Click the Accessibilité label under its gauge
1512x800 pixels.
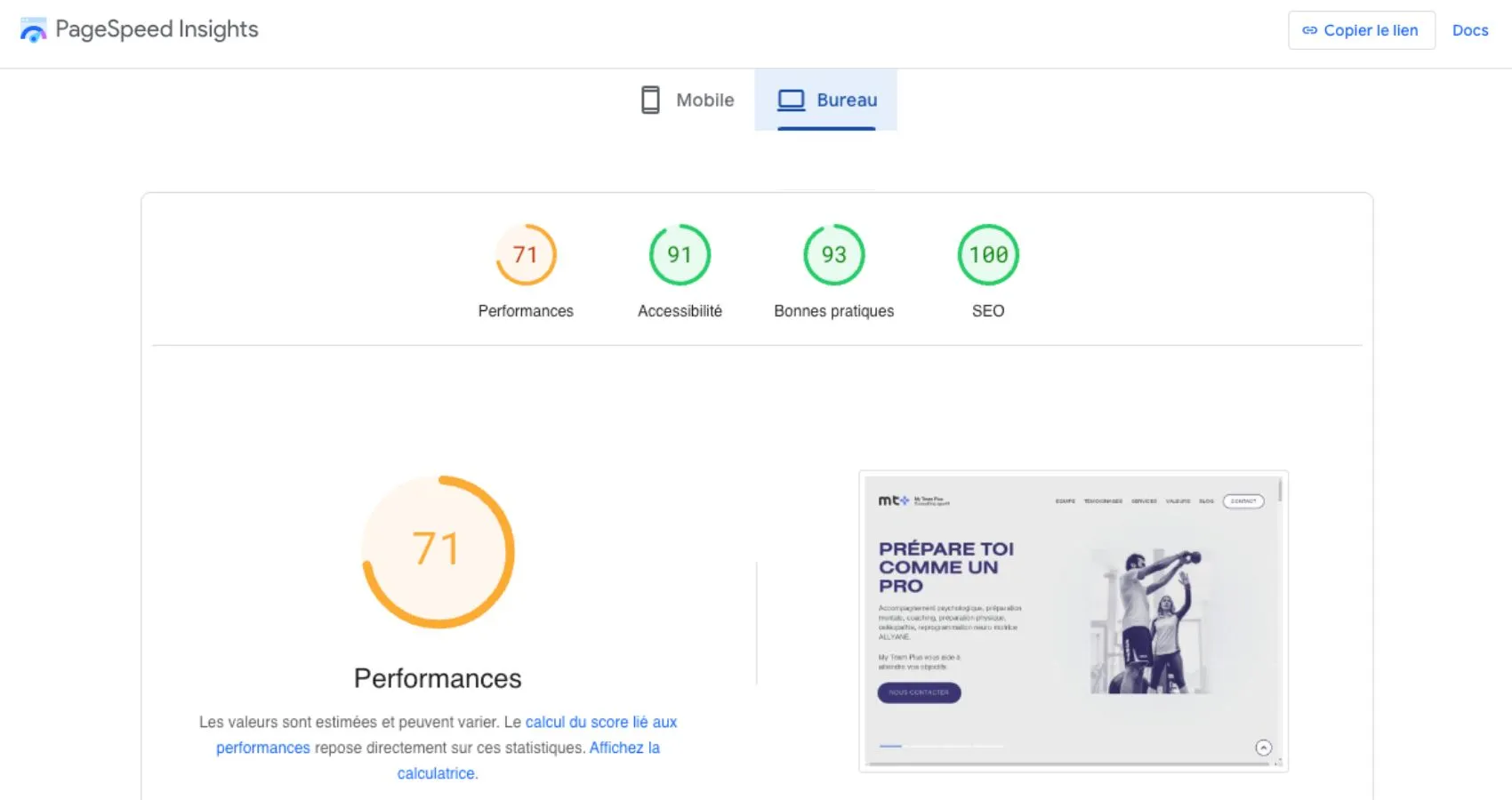[x=680, y=311]
